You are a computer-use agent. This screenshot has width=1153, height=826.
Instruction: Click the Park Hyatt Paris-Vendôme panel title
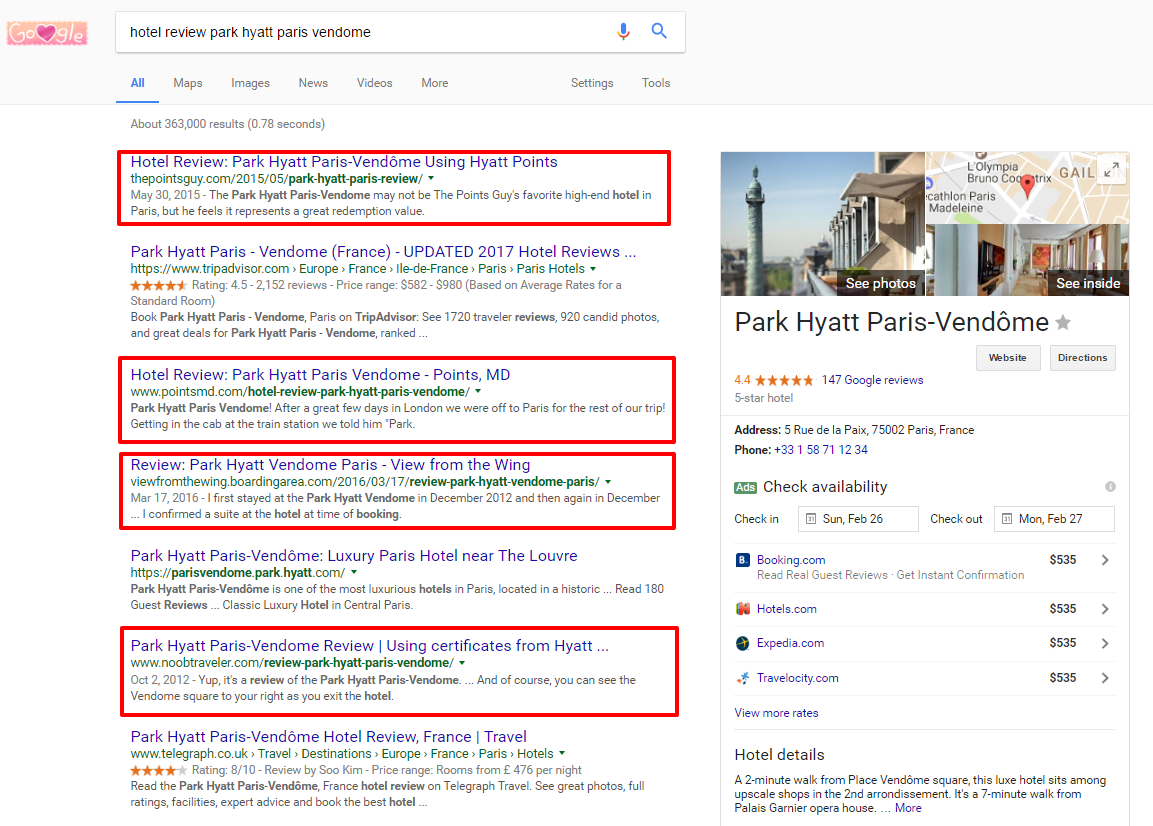[x=891, y=322]
